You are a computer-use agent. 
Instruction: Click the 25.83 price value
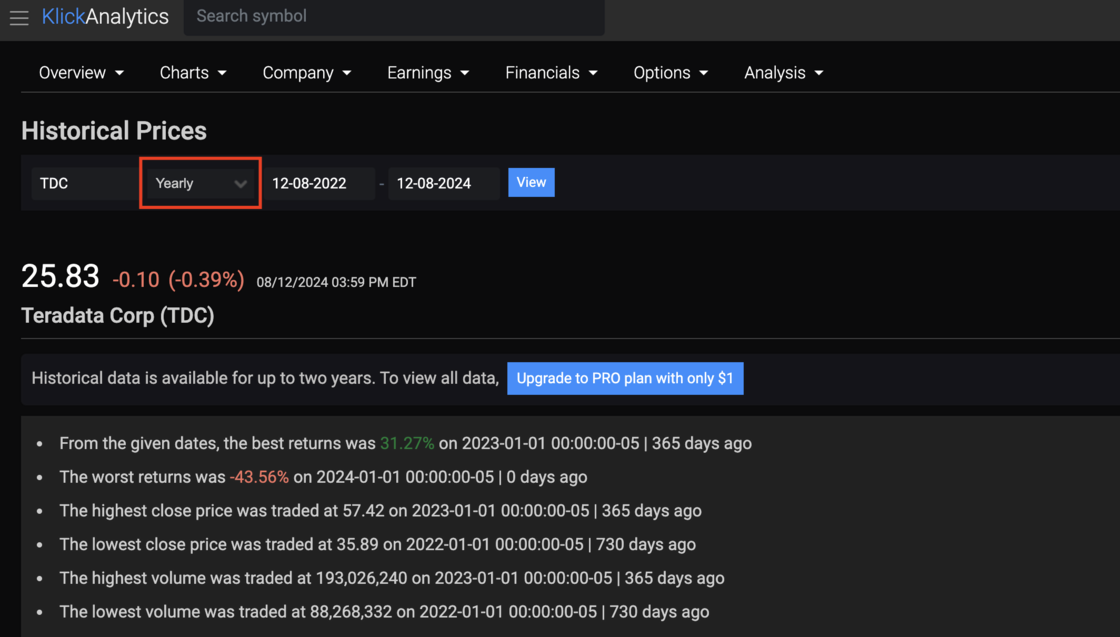pyautogui.click(x=60, y=276)
